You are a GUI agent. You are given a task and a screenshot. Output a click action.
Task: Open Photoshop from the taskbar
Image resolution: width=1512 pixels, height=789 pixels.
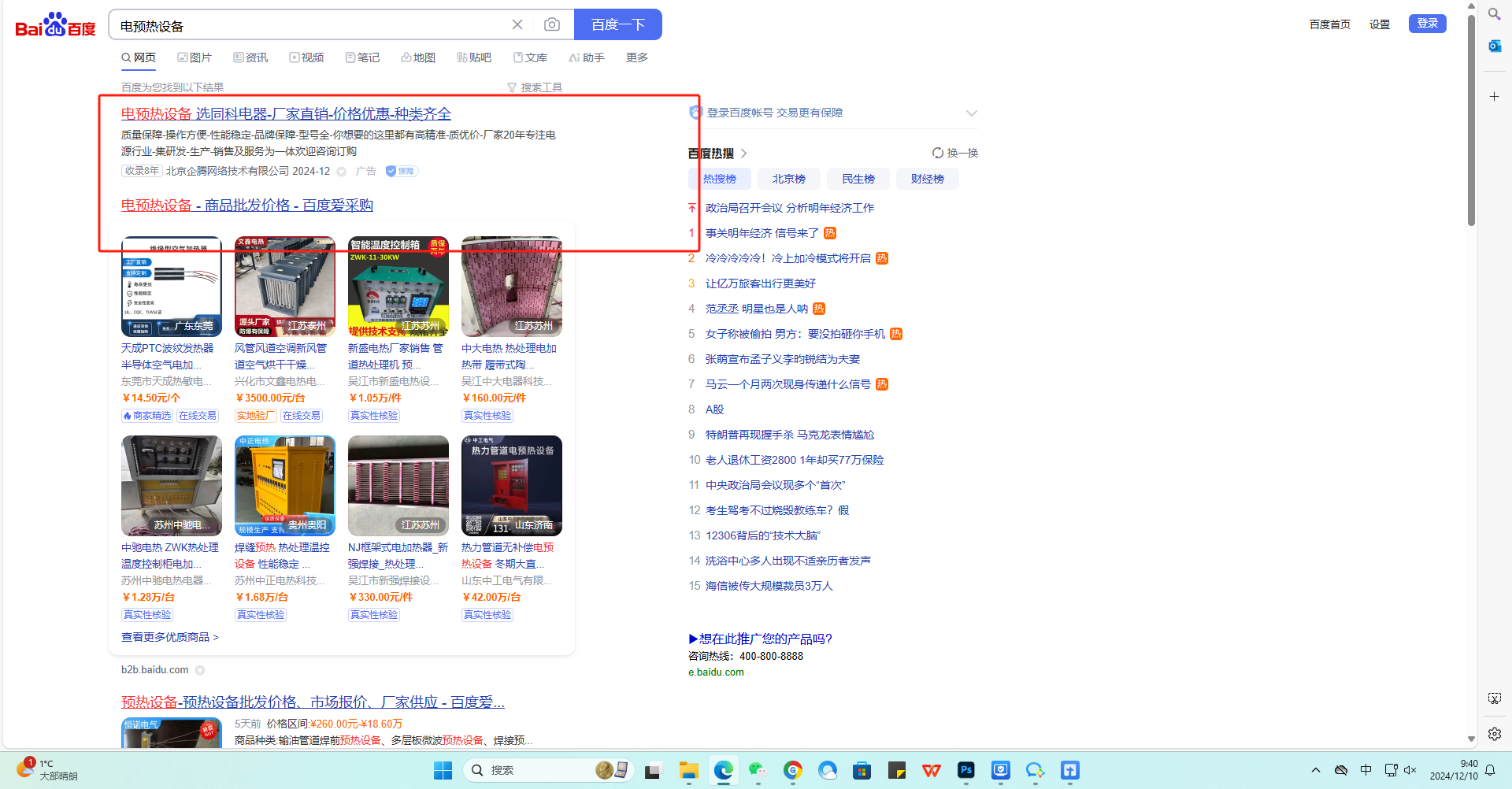[966, 770]
